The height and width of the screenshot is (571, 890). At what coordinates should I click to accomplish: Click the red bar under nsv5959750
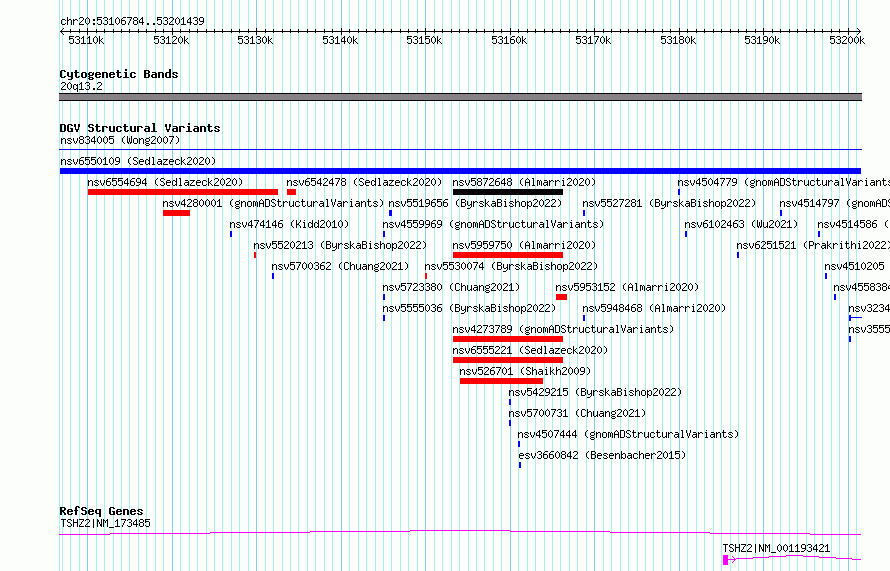click(508, 255)
